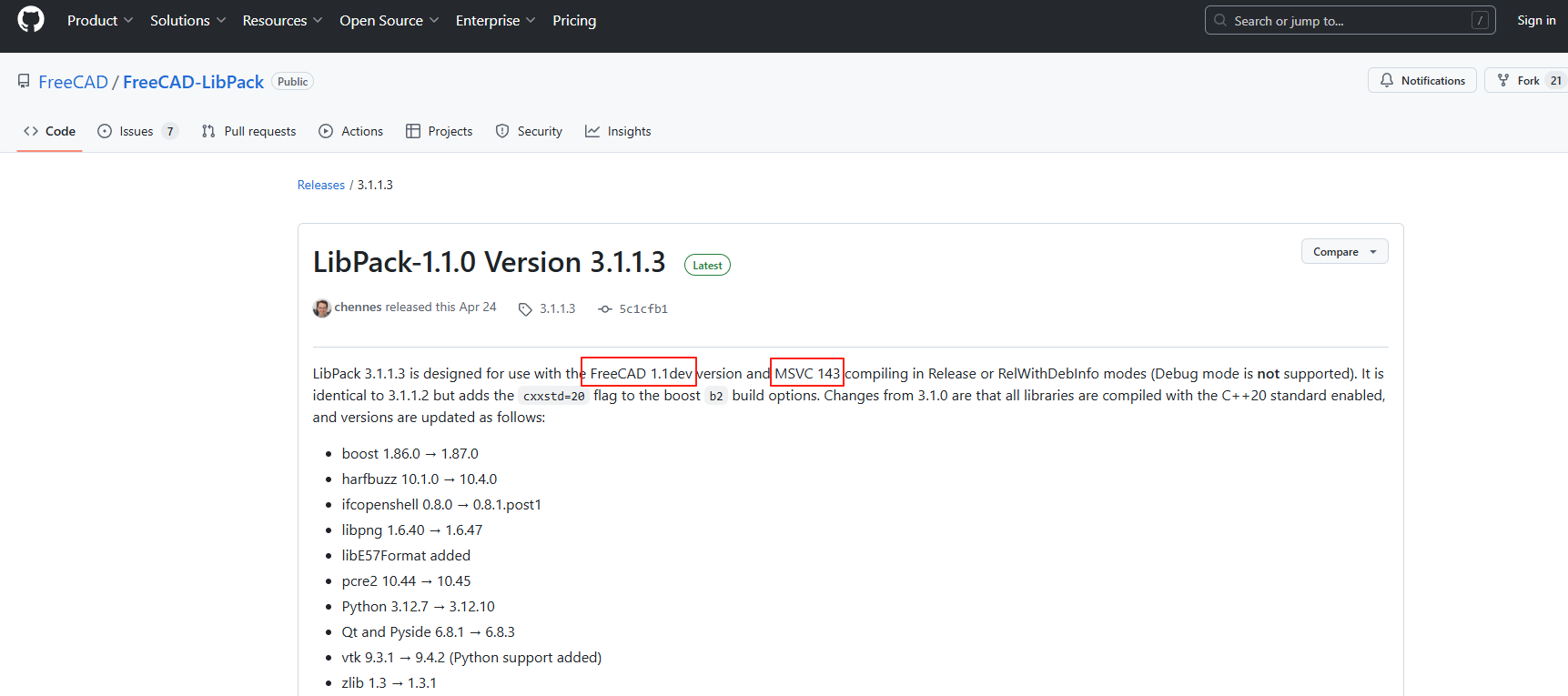Go to Releases breadcrumb link
The image size is (1568, 696).
pyautogui.click(x=321, y=185)
